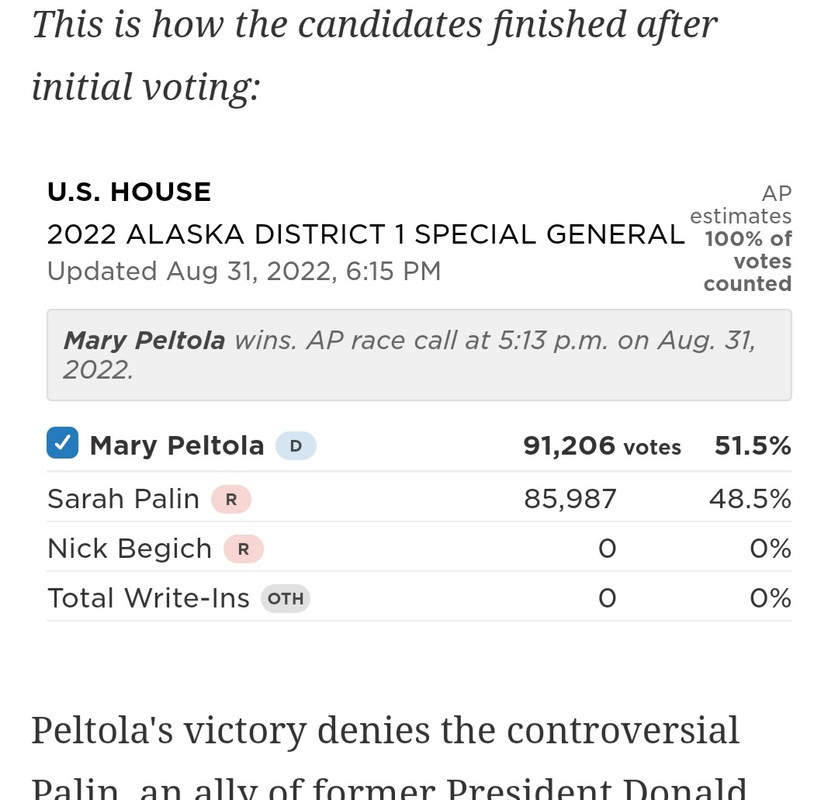Select the Total Write-Ins row label

pos(148,597)
